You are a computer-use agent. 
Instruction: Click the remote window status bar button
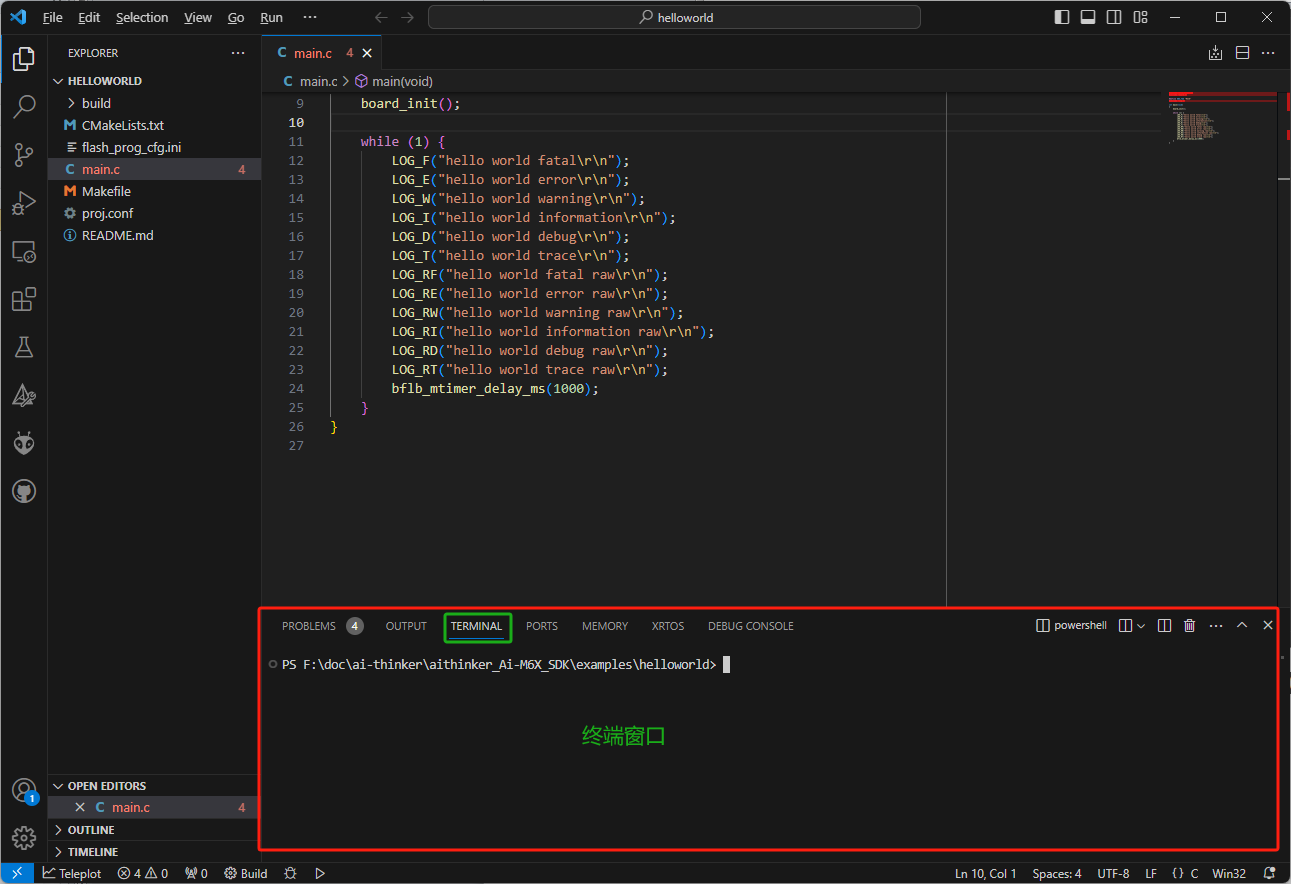tap(17, 873)
